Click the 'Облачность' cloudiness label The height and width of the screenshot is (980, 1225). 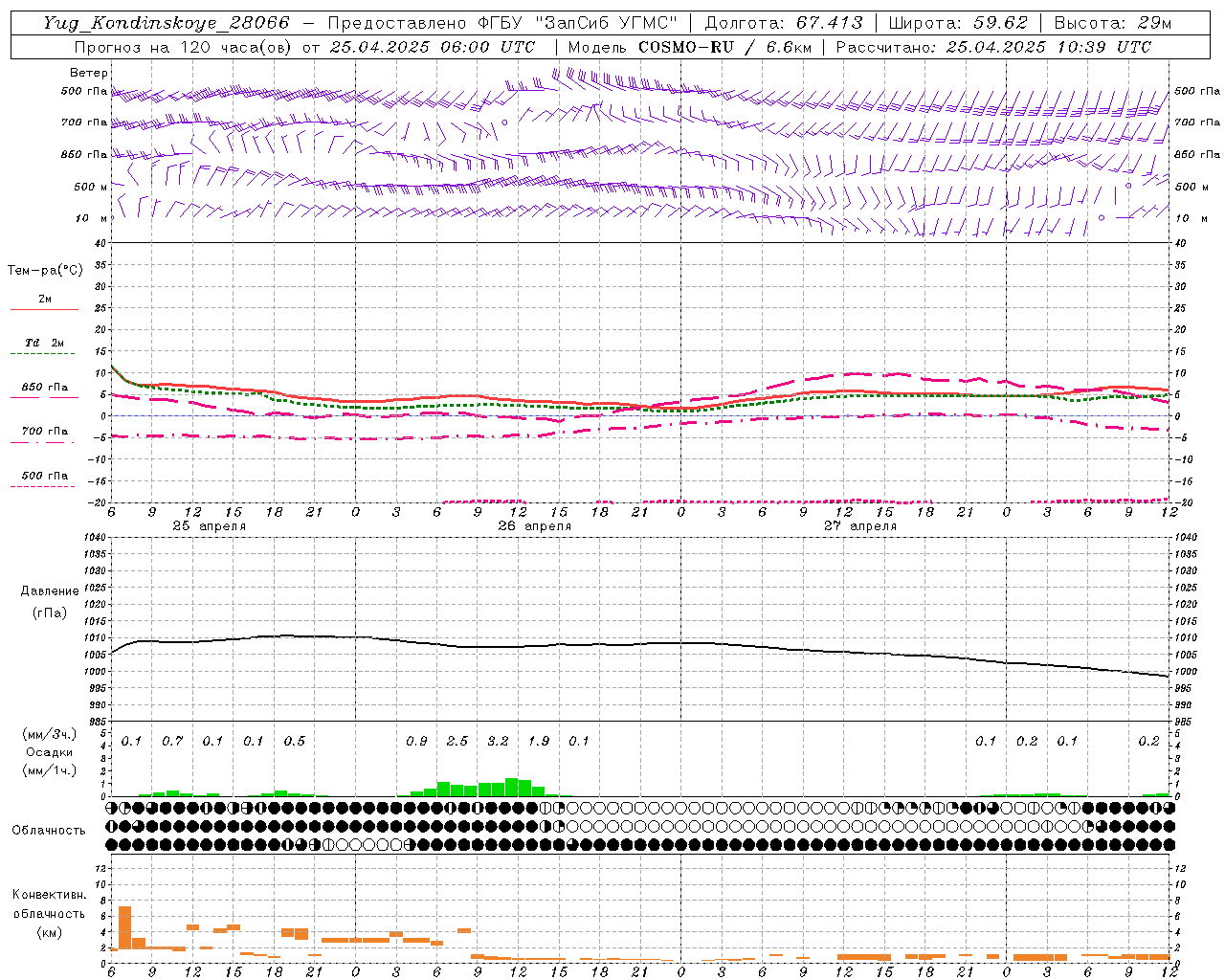point(49,831)
